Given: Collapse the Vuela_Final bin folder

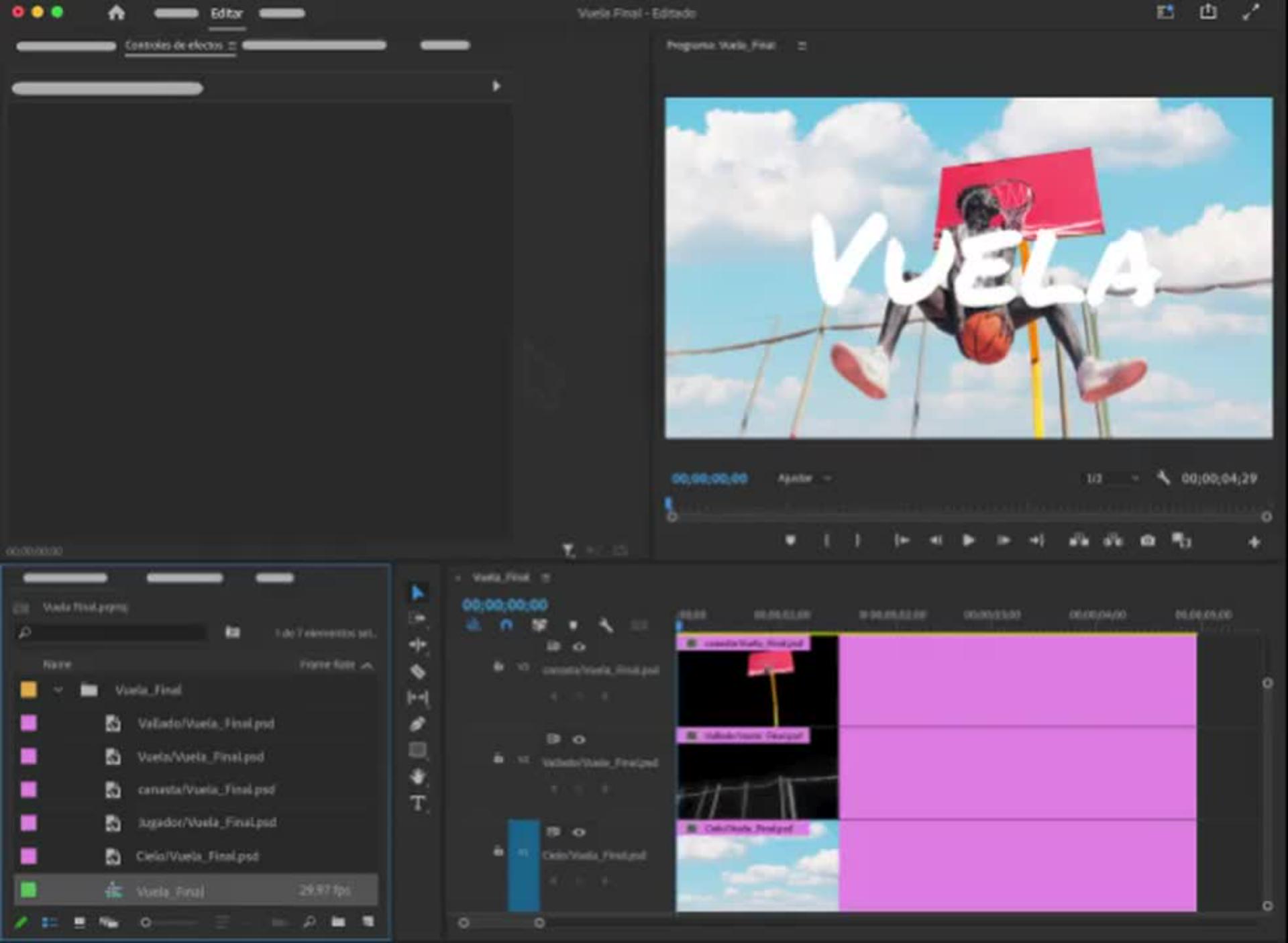Looking at the screenshot, I should pyautogui.click(x=58, y=690).
